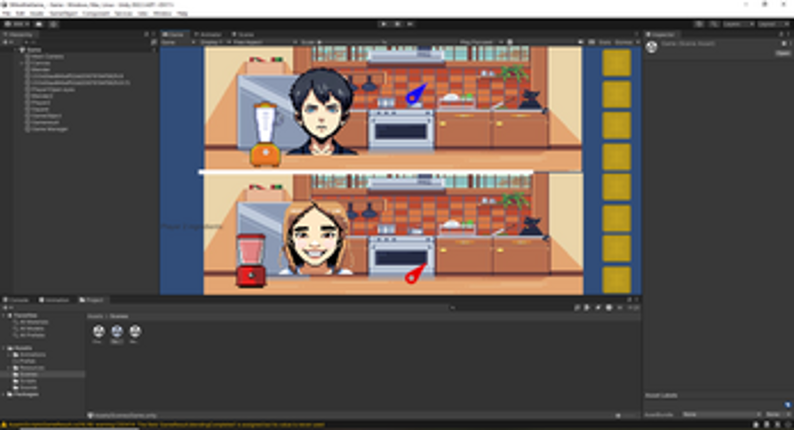Open the Play Focused dropdown
The image size is (794, 430).
[481, 42]
